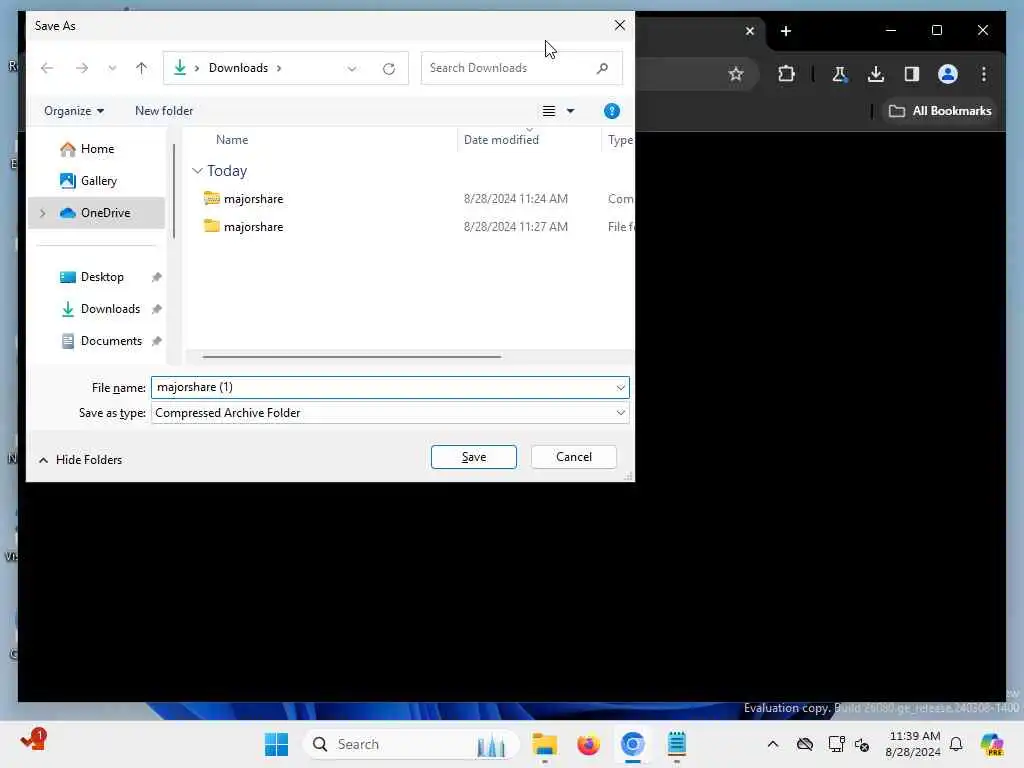Open File Explorer from taskbar
The width and height of the screenshot is (1024, 768).
click(544, 744)
